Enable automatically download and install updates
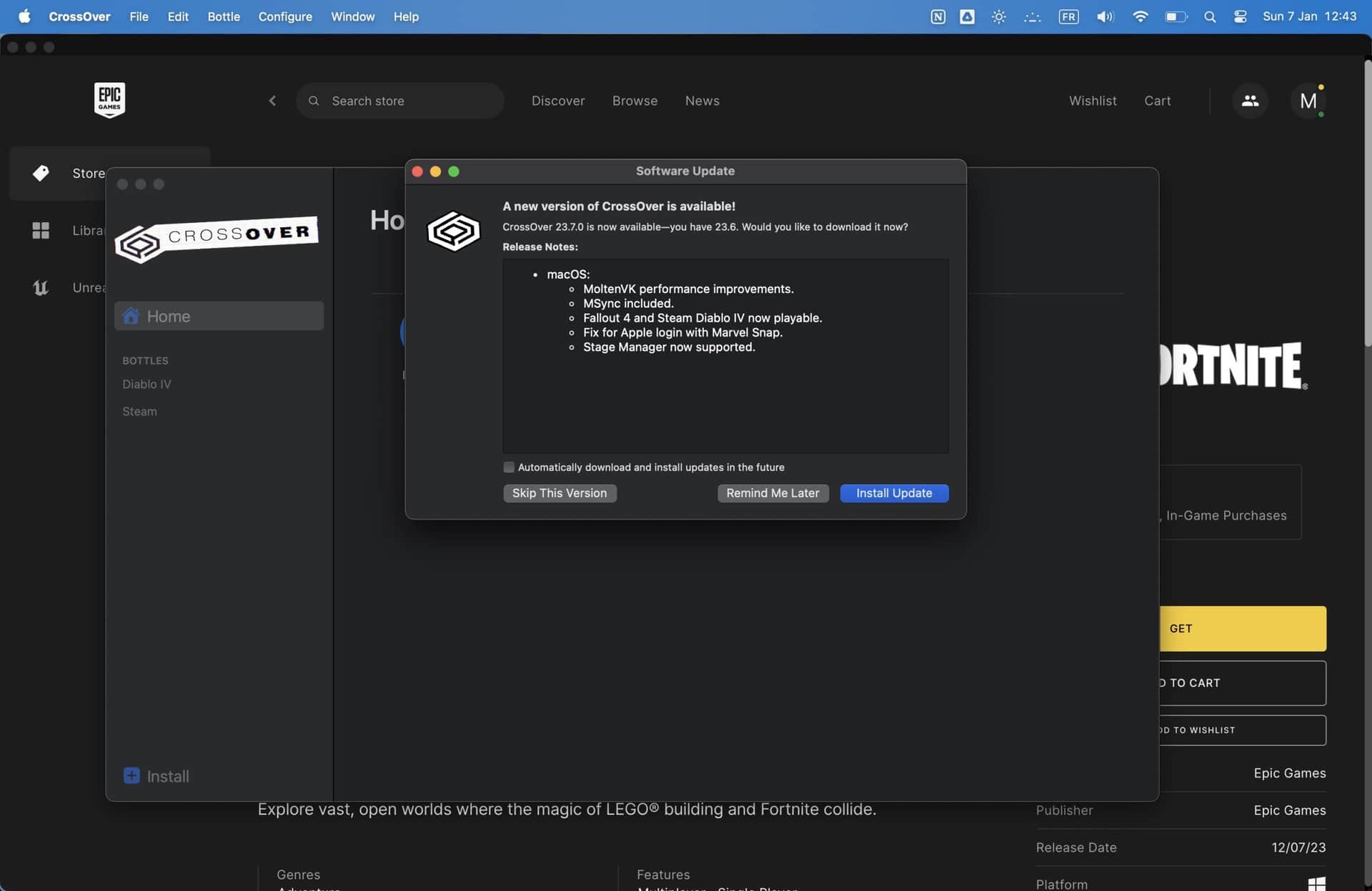This screenshot has height=891, width=1372. pos(509,467)
